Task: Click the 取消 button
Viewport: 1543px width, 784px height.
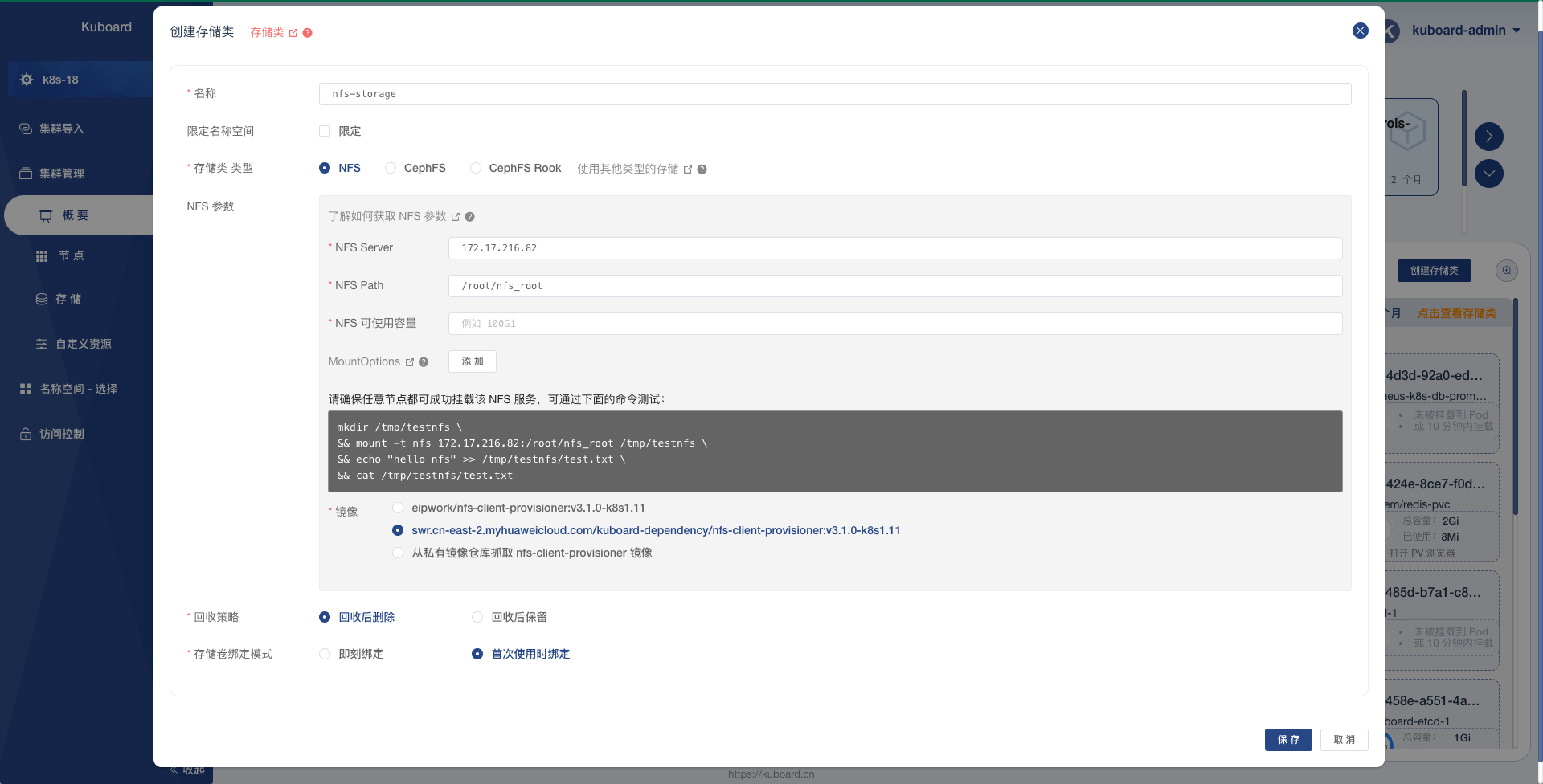Action: [1344, 740]
